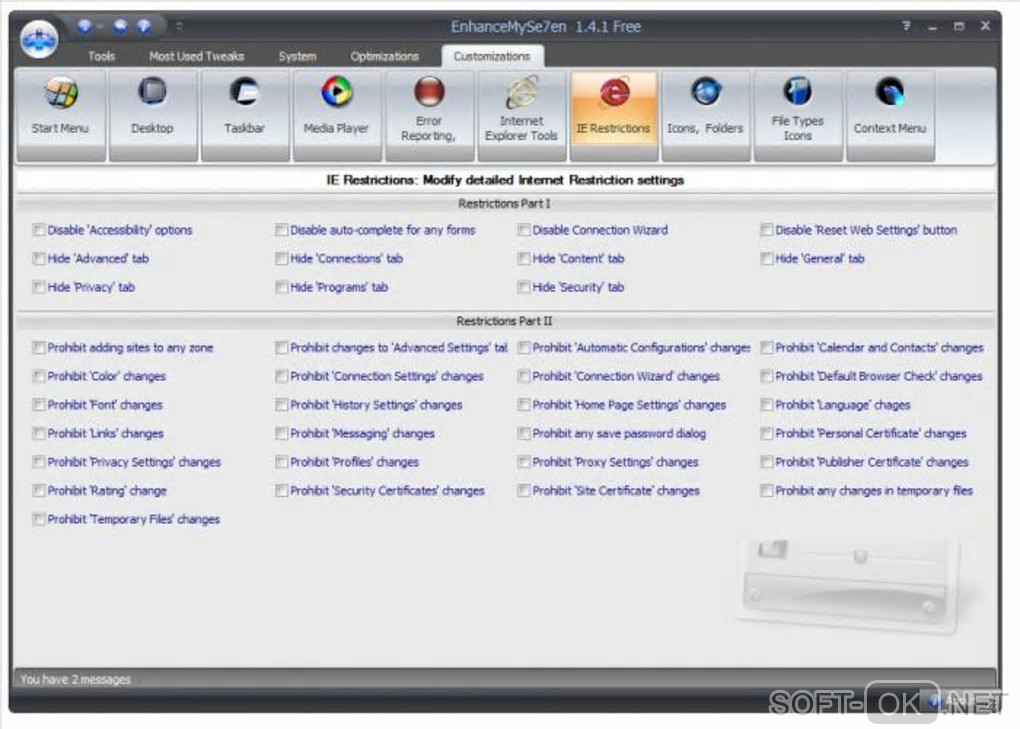Tick Prohibit 'Site Certificate' changes
Screen dimensions: 1020x729
tap(524, 490)
